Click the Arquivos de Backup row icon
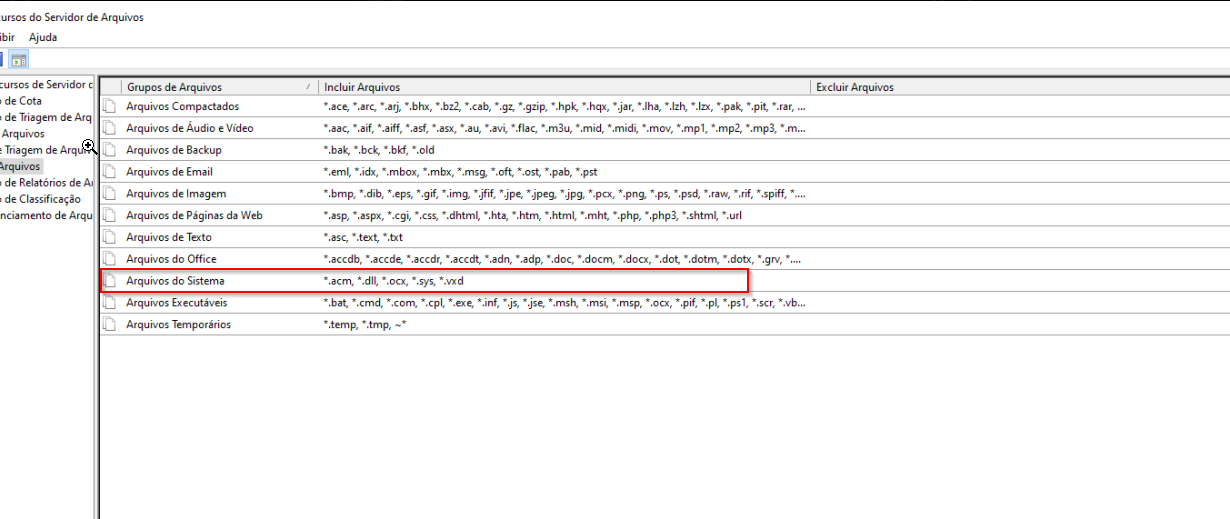 [x=109, y=150]
